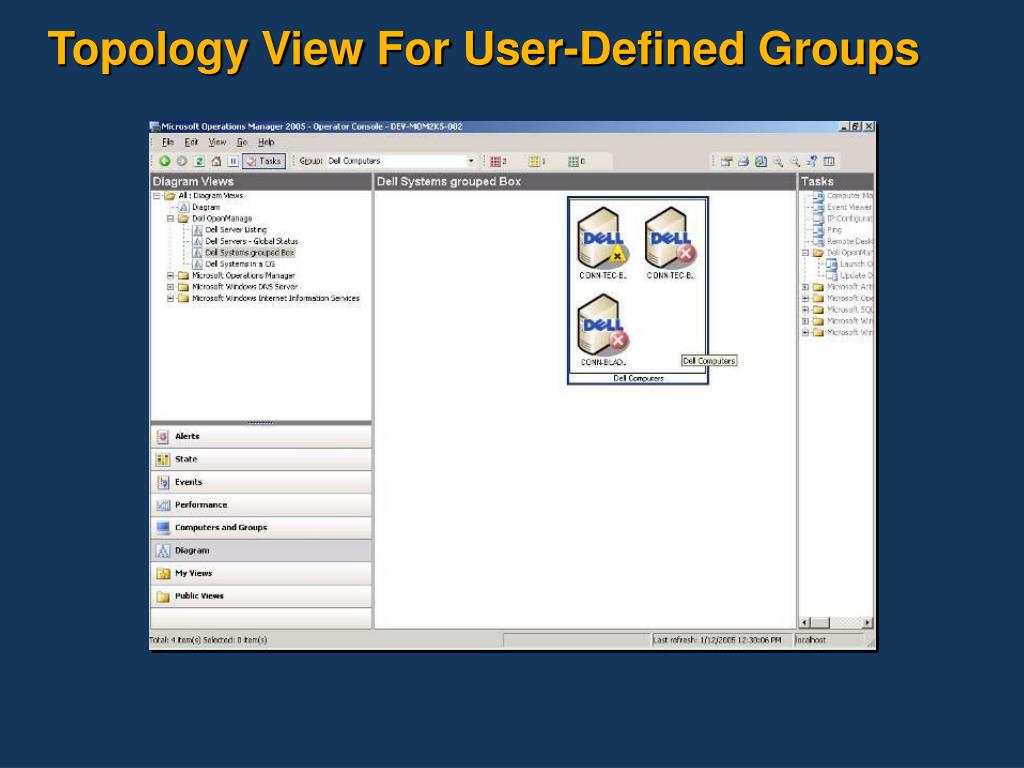Screen dimensions: 1024x768
Task: Expand Microsoft Windows Internet Information Services folder
Action: (x=170, y=298)
